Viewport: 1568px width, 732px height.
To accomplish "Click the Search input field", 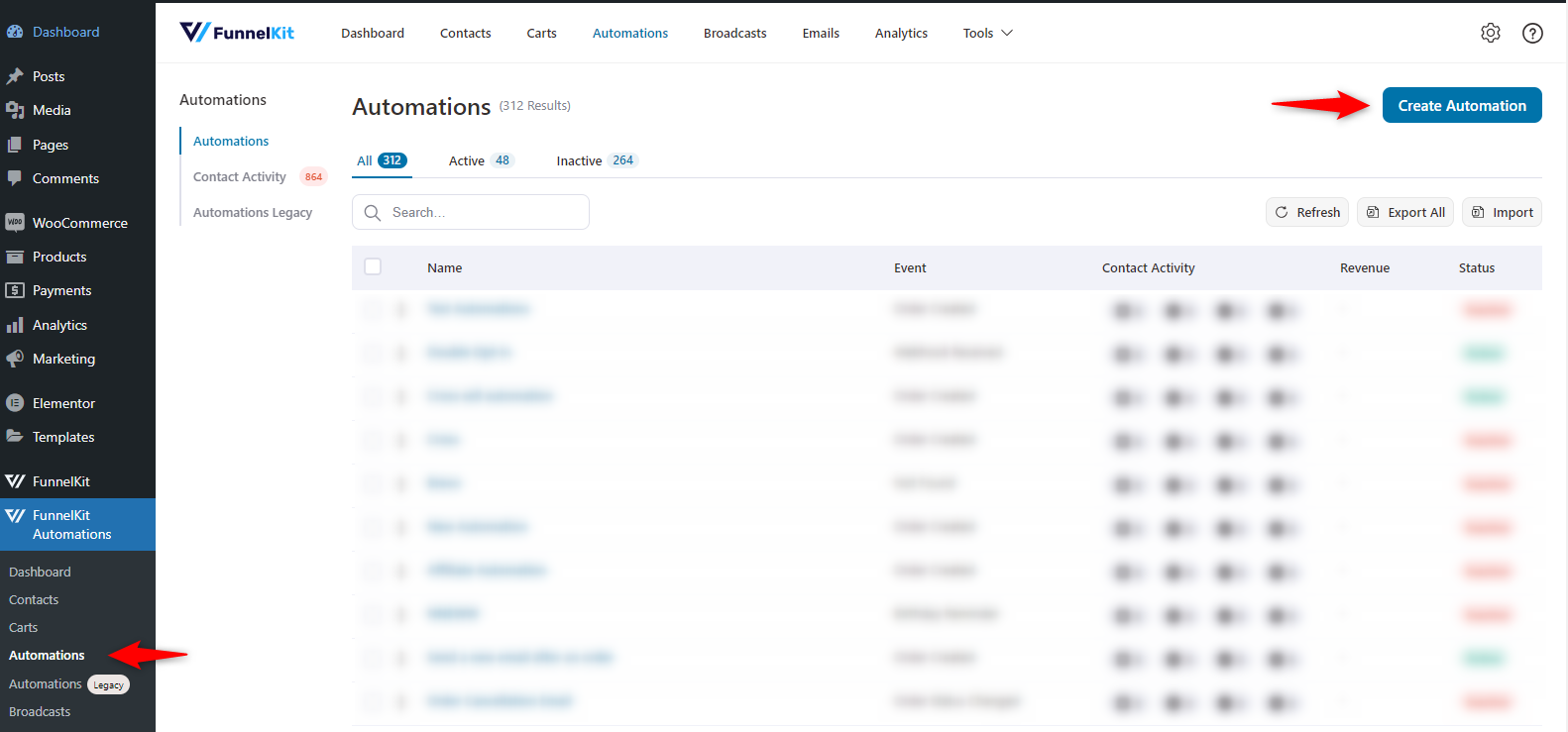I will coord(471,212).
